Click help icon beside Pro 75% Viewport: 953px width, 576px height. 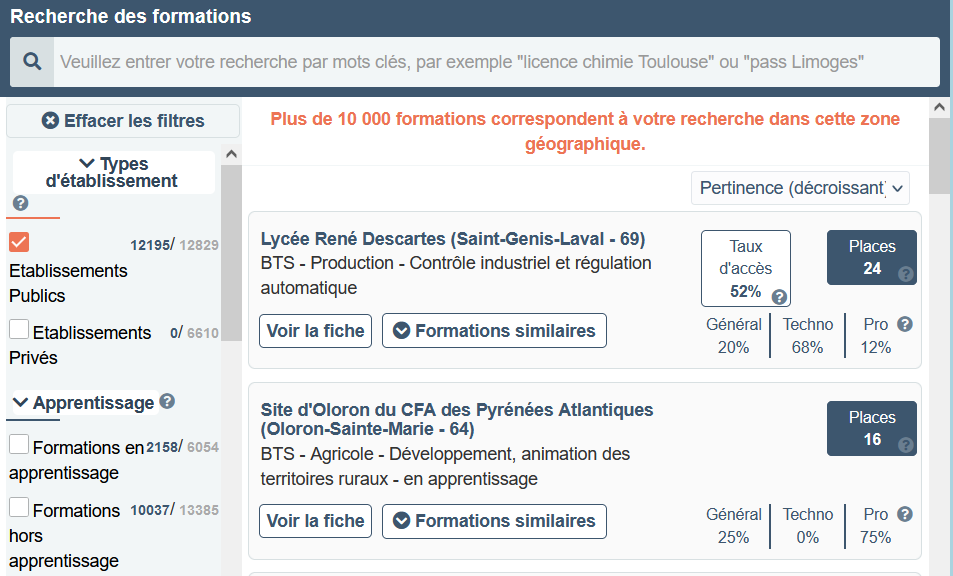pyautogui.click(x=905, y=514)
